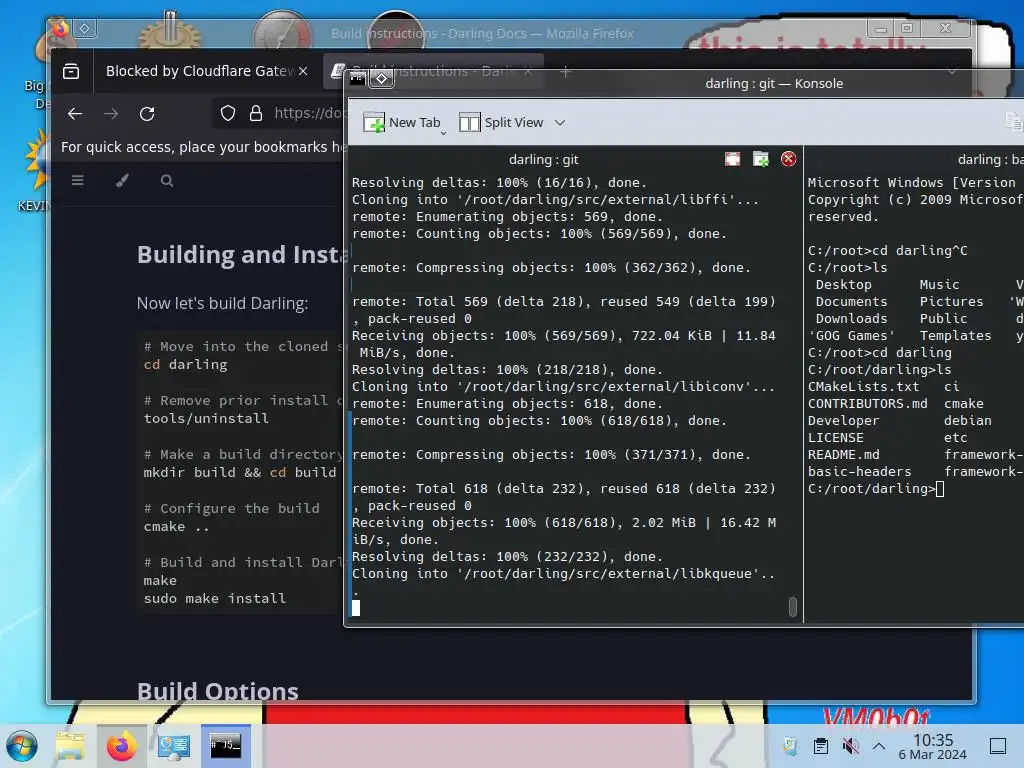Close the Blocked by Cloudflare Gateway tab
Image resolution: width=1024 pixels, height=768 pixels.
(303, 71)
